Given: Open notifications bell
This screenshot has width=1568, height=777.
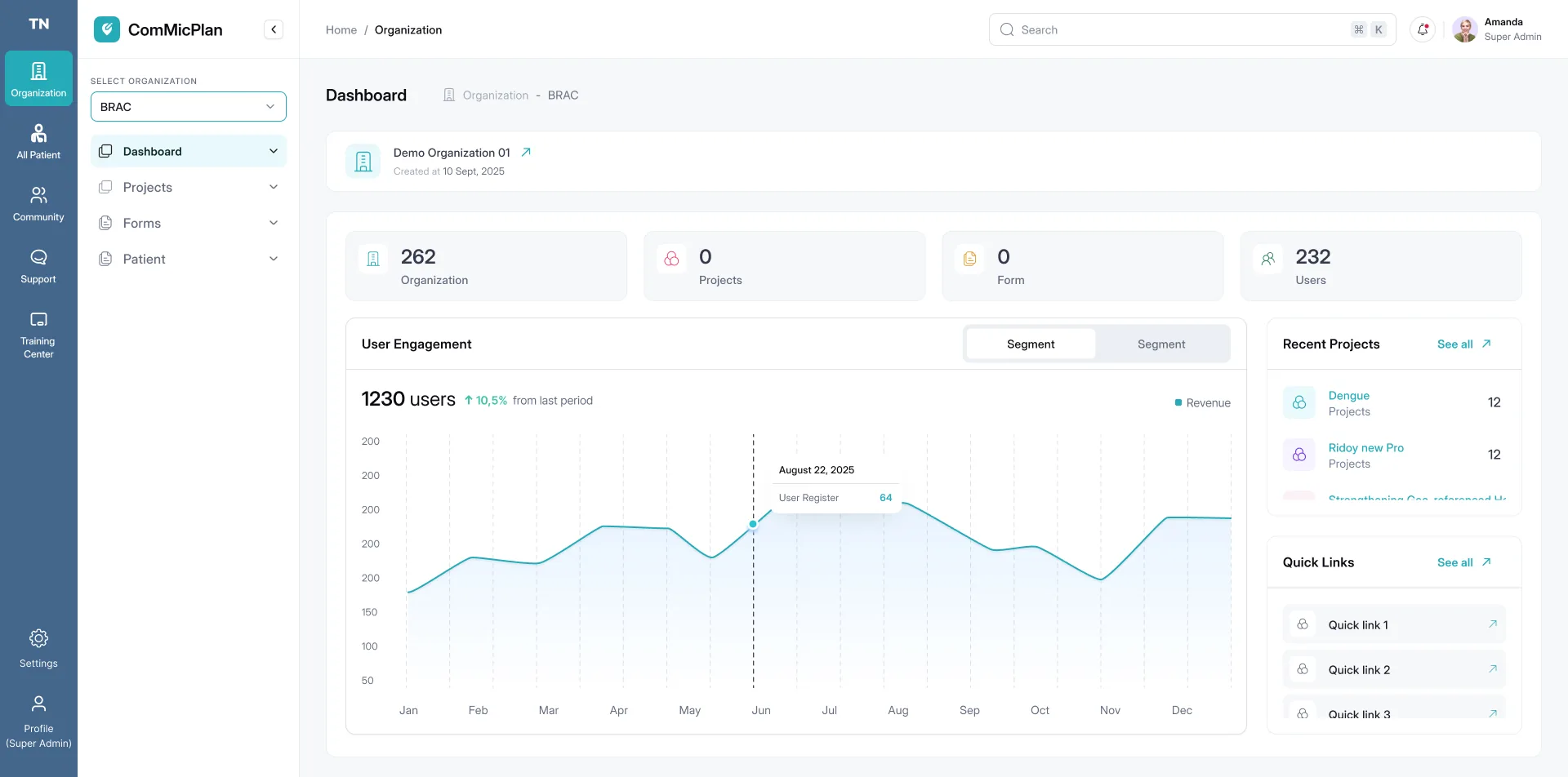Looking at the screenshot, I should click(x=1423, y=29).
